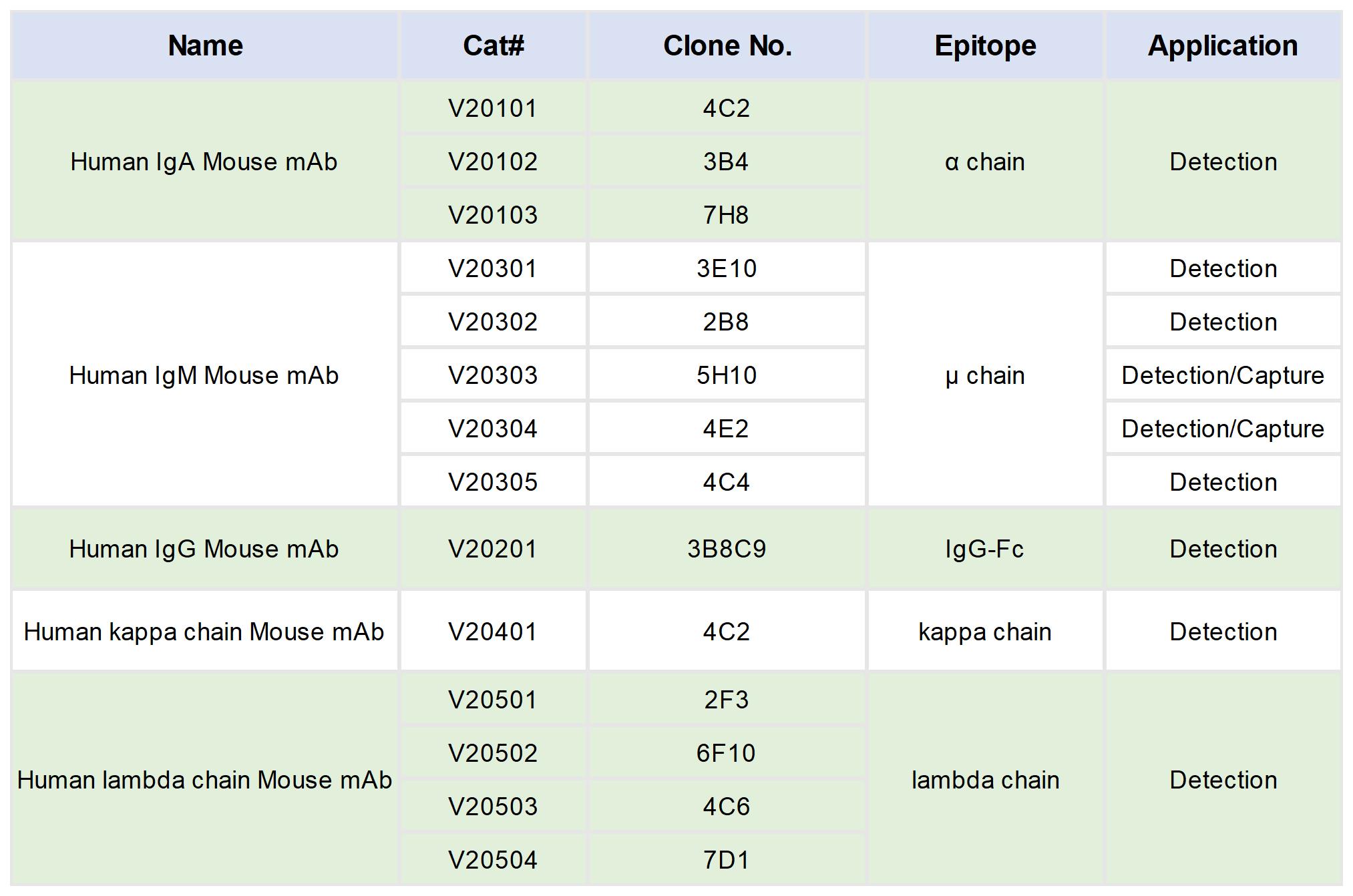Viewport: 1353px width, 896px height.
Task: Select clone number 3B4 cell
Action: click(x=726, y=162)
